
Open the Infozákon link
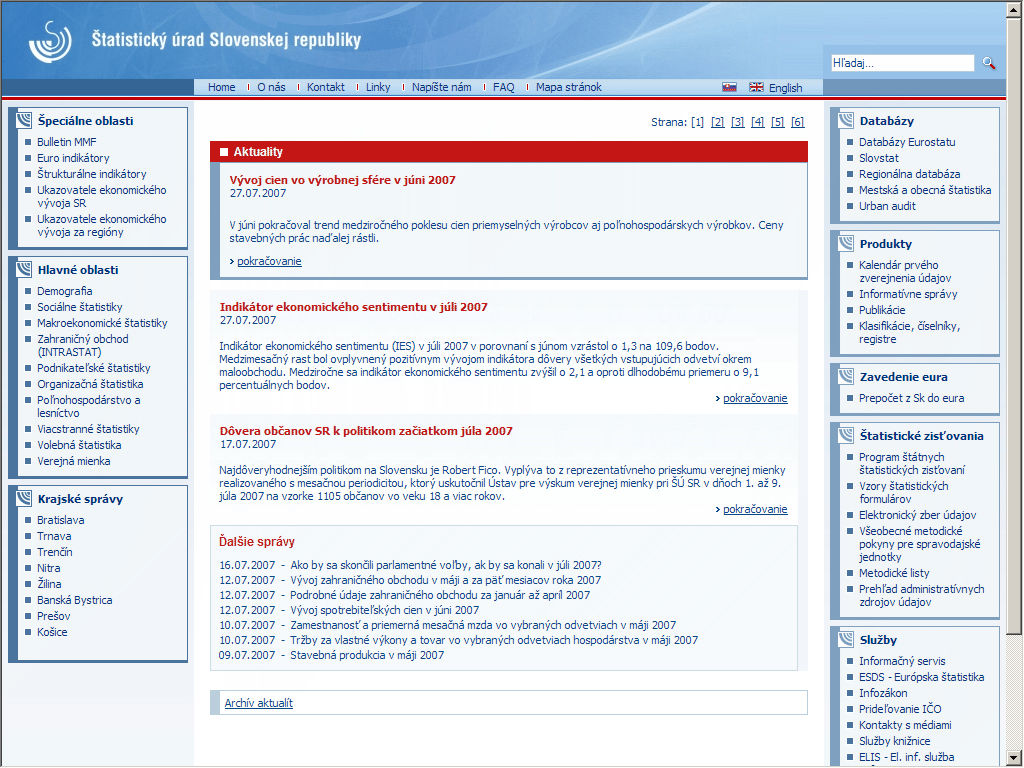(883, 693)
